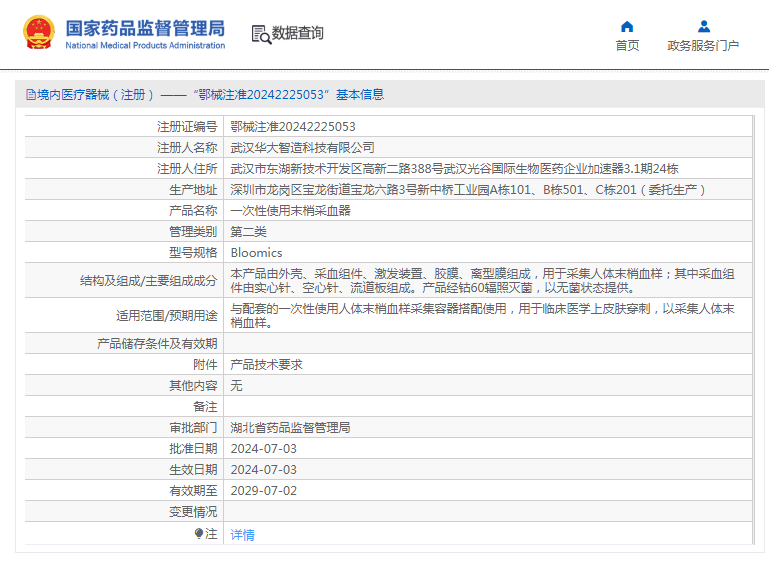
Task: Click the 产品储存条件及有效期 label
Action: (157, 344)
